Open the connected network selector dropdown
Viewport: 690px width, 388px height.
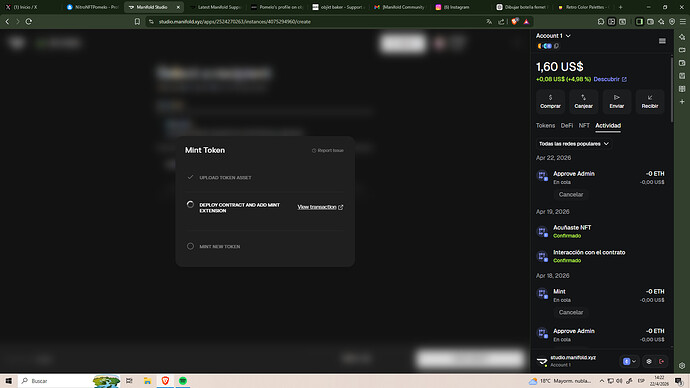point(630,361)
